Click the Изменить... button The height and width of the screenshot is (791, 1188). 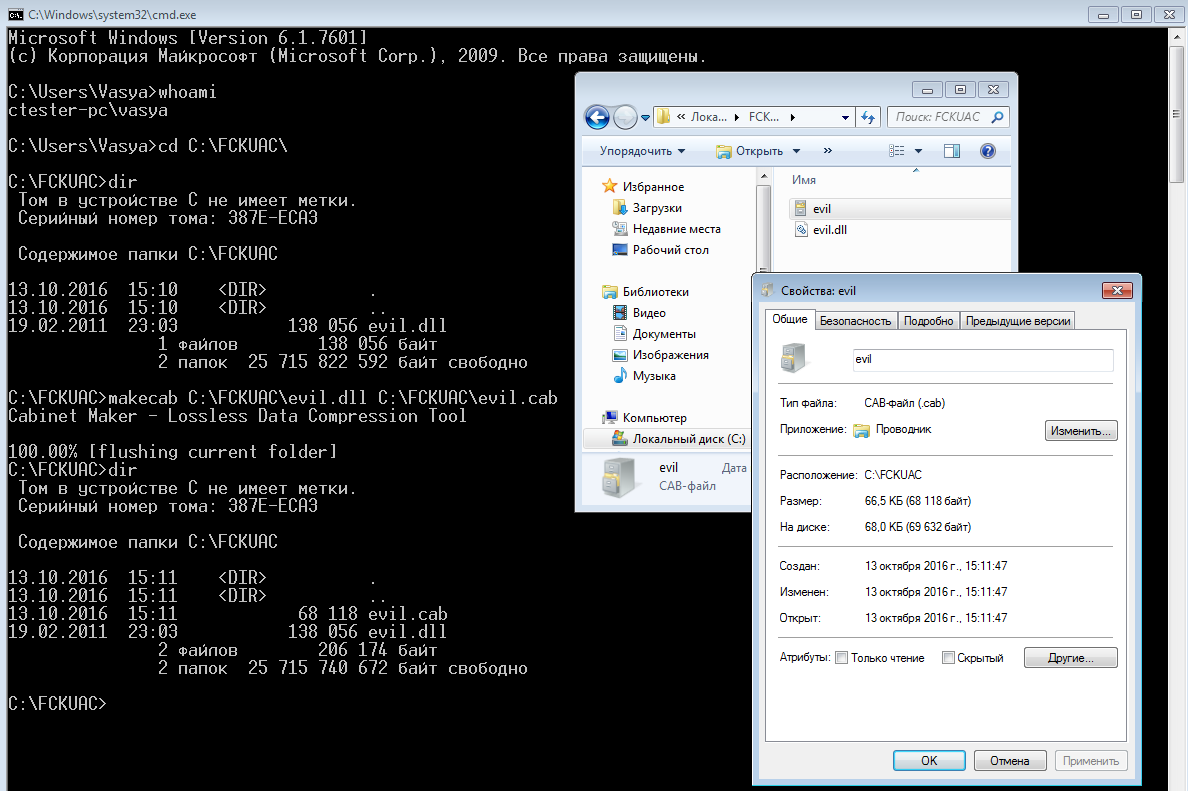(1080, 431)
